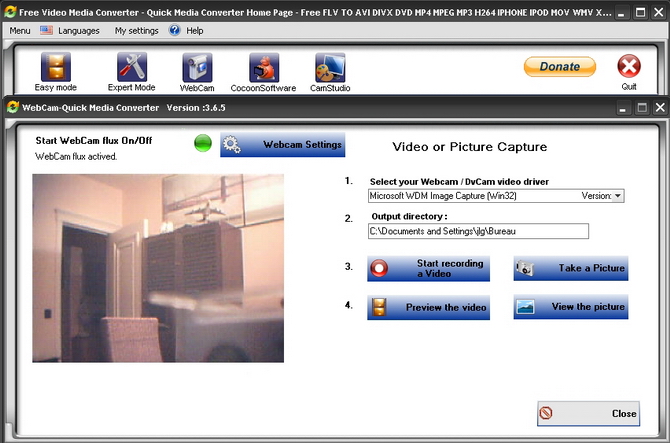Minimize the Free Video Media Converter window
This screenshot has width=670, height=443.
[x=621, y=12]
